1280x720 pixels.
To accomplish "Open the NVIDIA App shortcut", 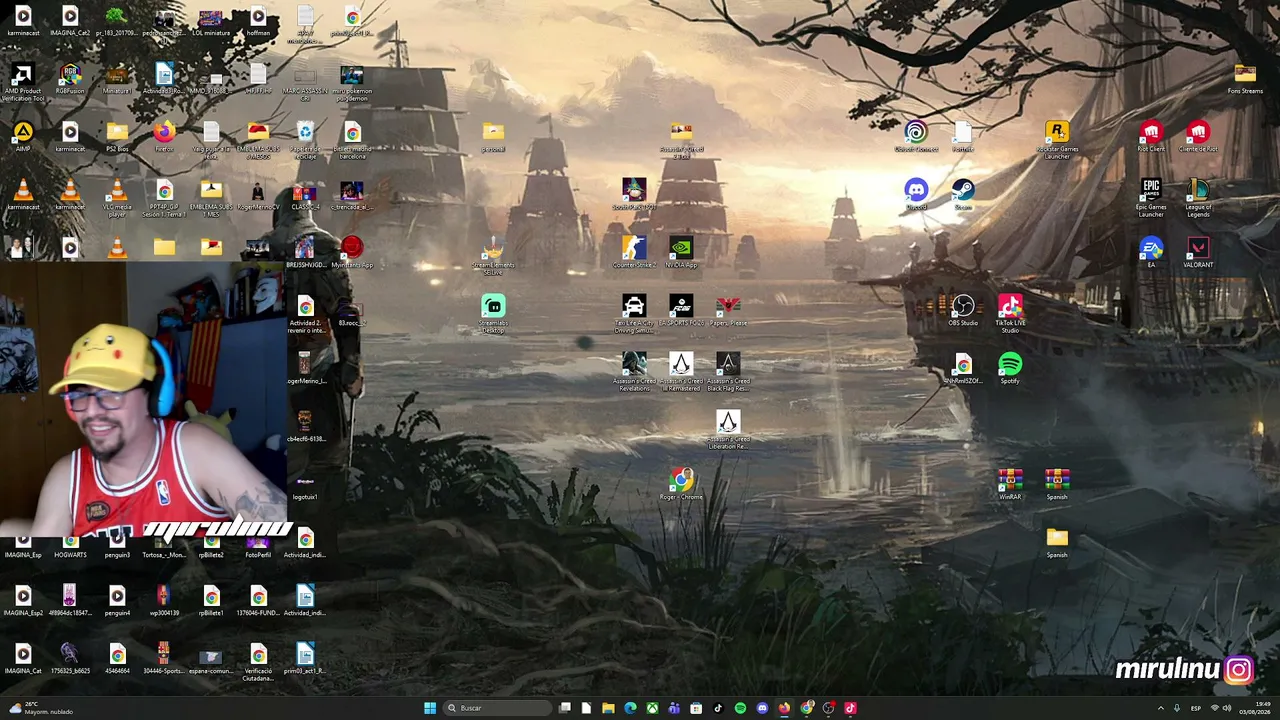I will 681,254.
